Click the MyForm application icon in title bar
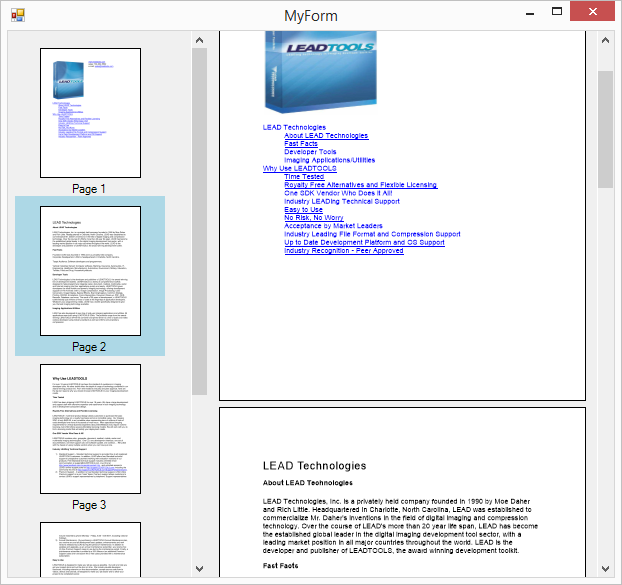The width and height of the screenshot is (622, 585). point(17,15)
